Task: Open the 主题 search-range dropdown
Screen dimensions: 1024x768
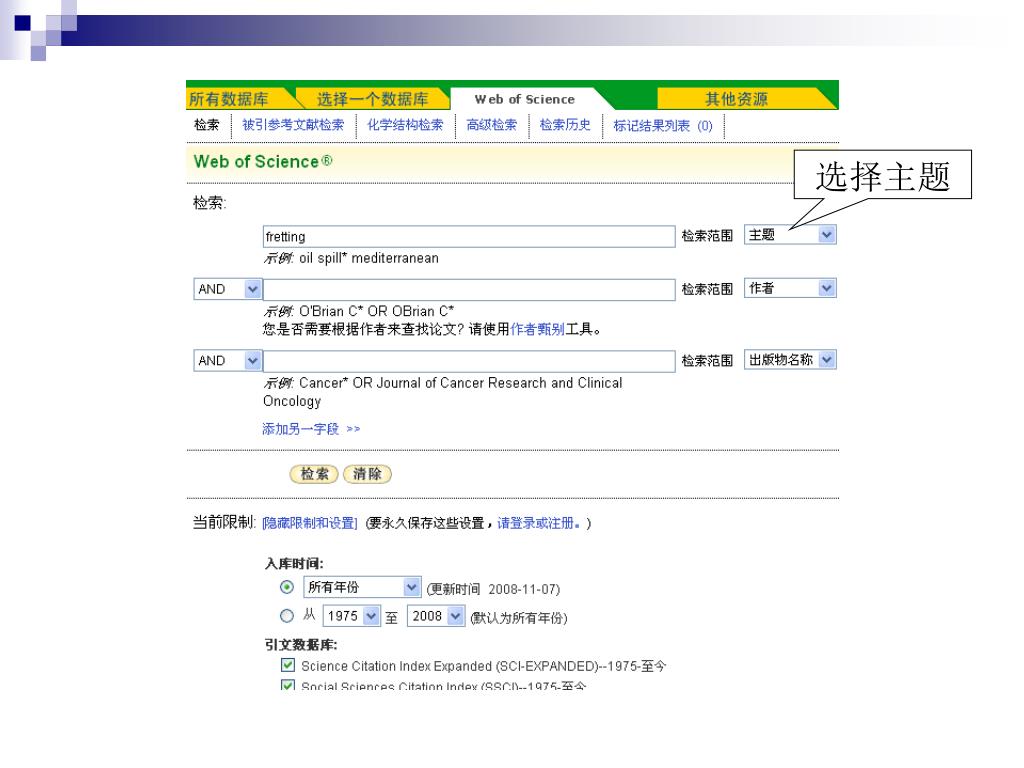Action: click(x=790, y=234)
